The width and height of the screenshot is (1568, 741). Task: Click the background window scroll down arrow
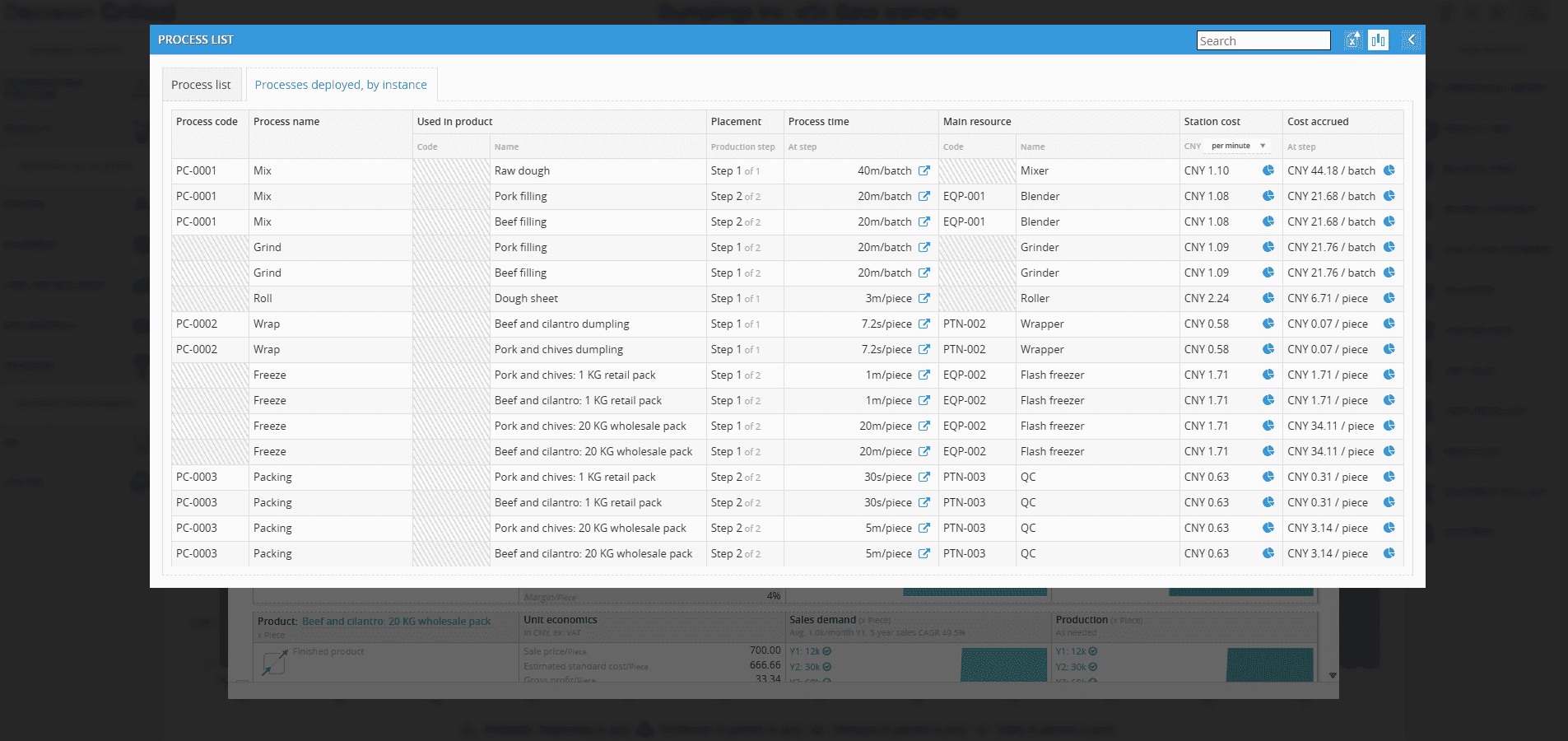pyautogui.click(x=1333, y=675)
